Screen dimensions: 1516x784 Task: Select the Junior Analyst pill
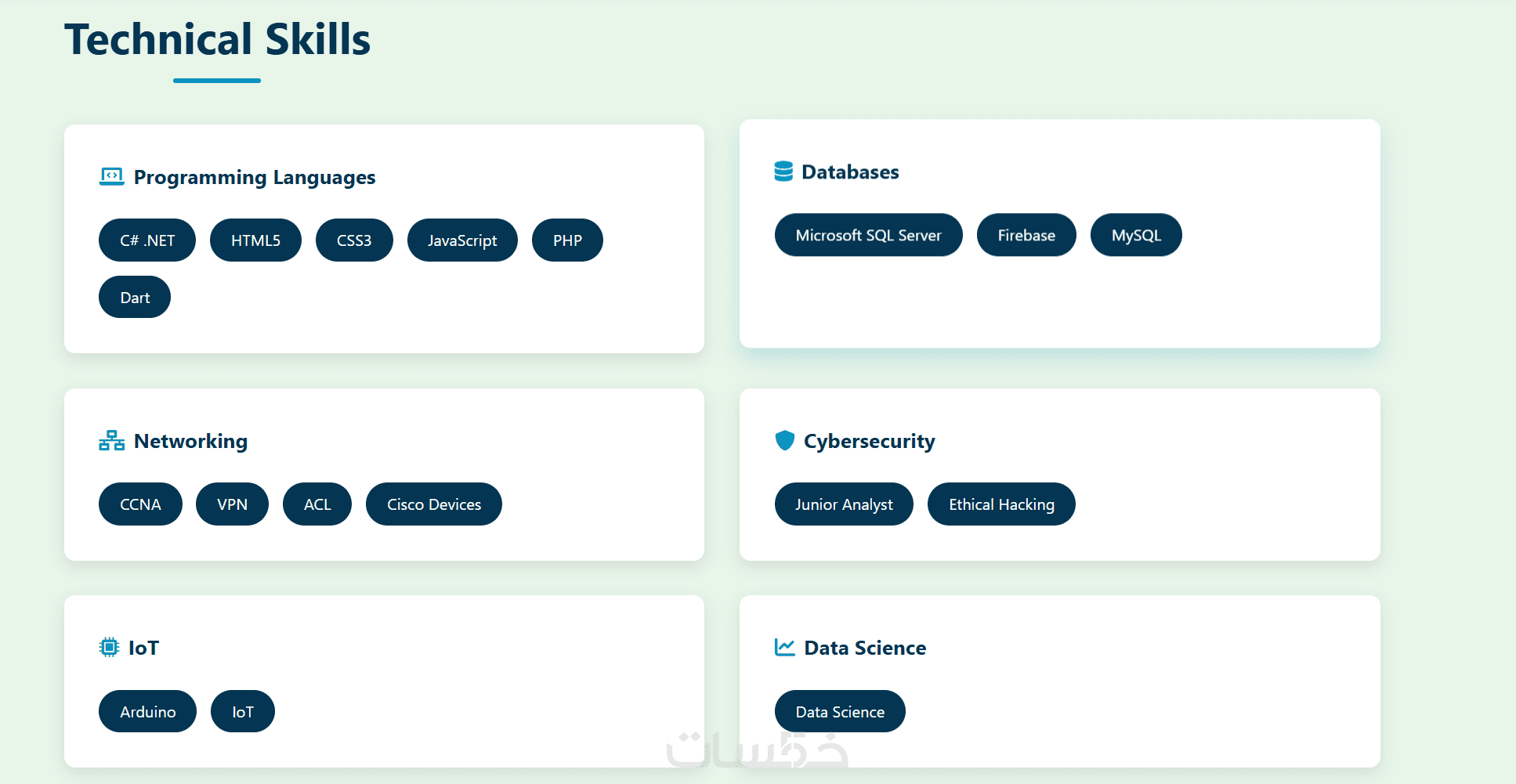point(844,504)
